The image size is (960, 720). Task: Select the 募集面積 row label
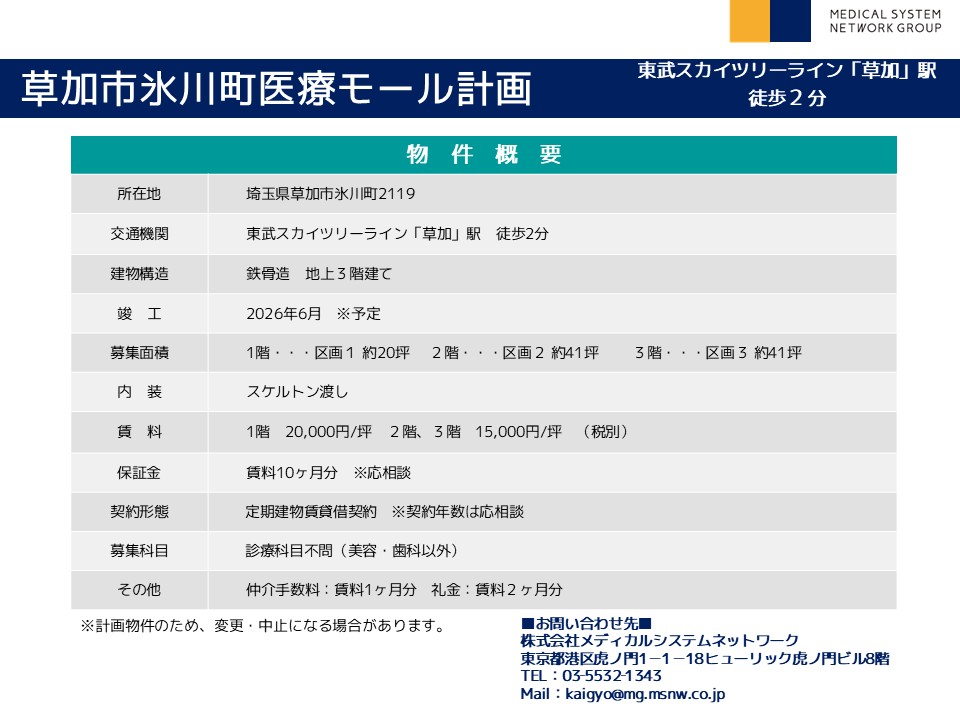coord(139,353)
